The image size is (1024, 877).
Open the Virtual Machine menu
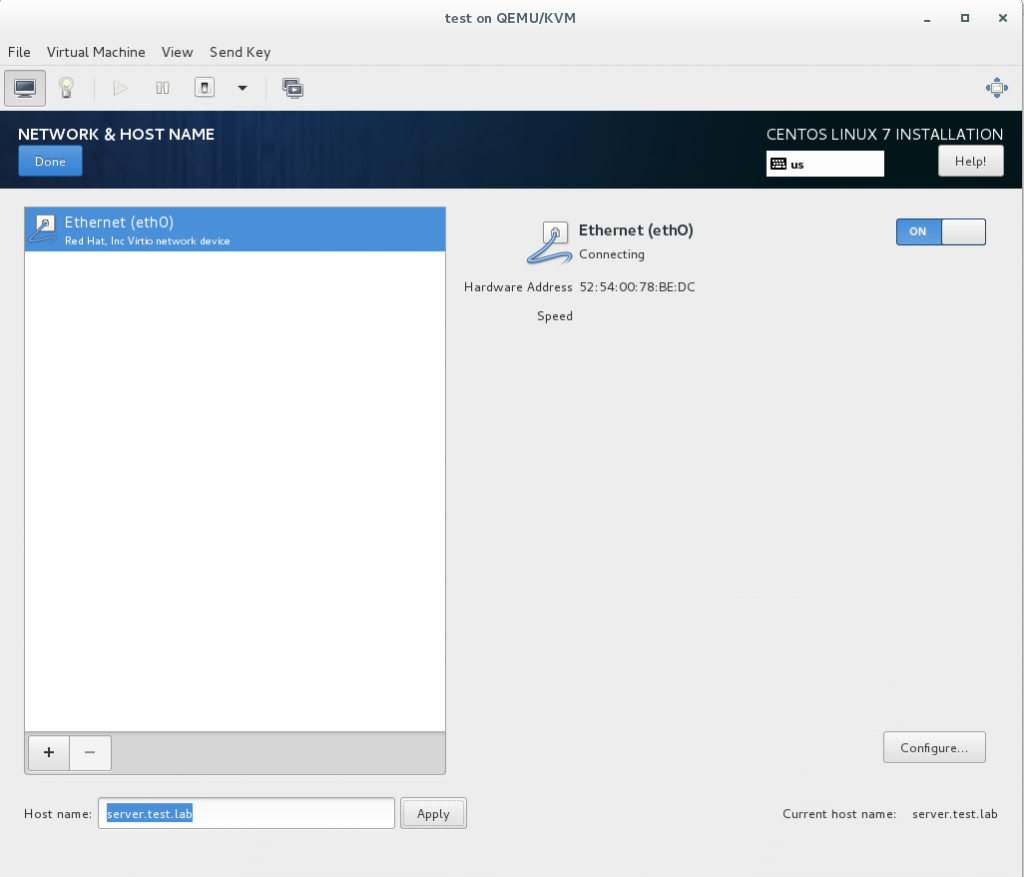pos(96,52)
